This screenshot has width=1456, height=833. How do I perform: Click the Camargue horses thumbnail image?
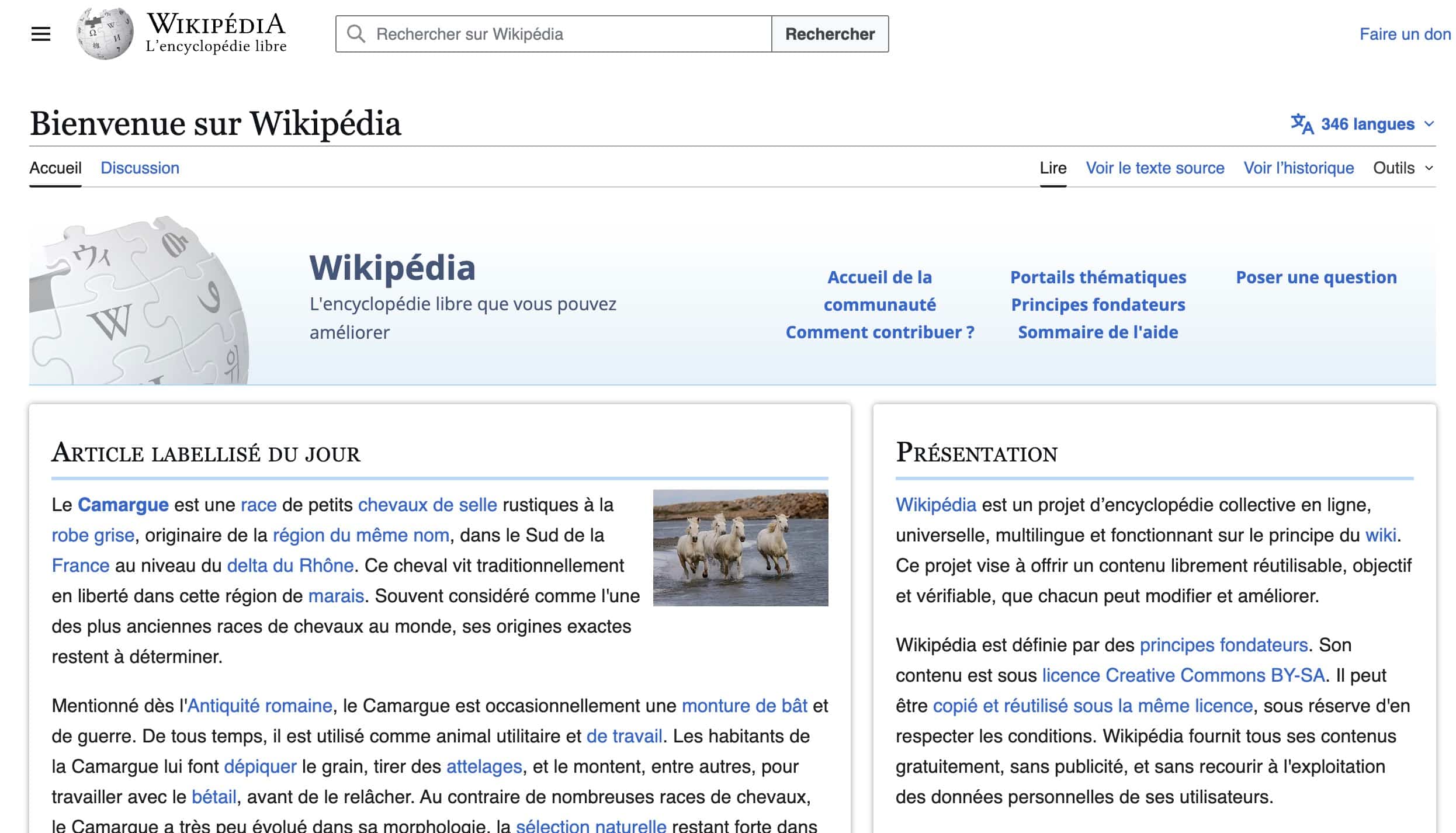pos(740,548)
